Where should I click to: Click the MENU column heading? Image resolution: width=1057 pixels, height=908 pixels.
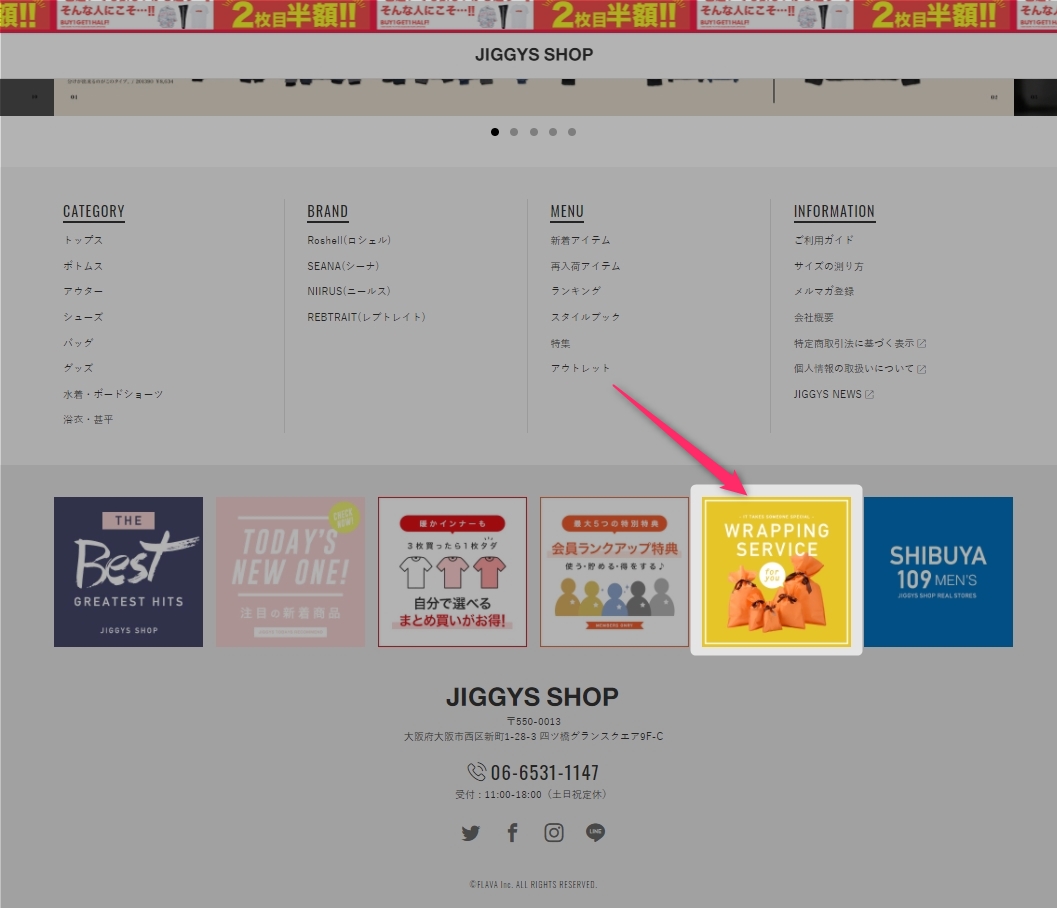pyautogui.click(x=567, y=212)
